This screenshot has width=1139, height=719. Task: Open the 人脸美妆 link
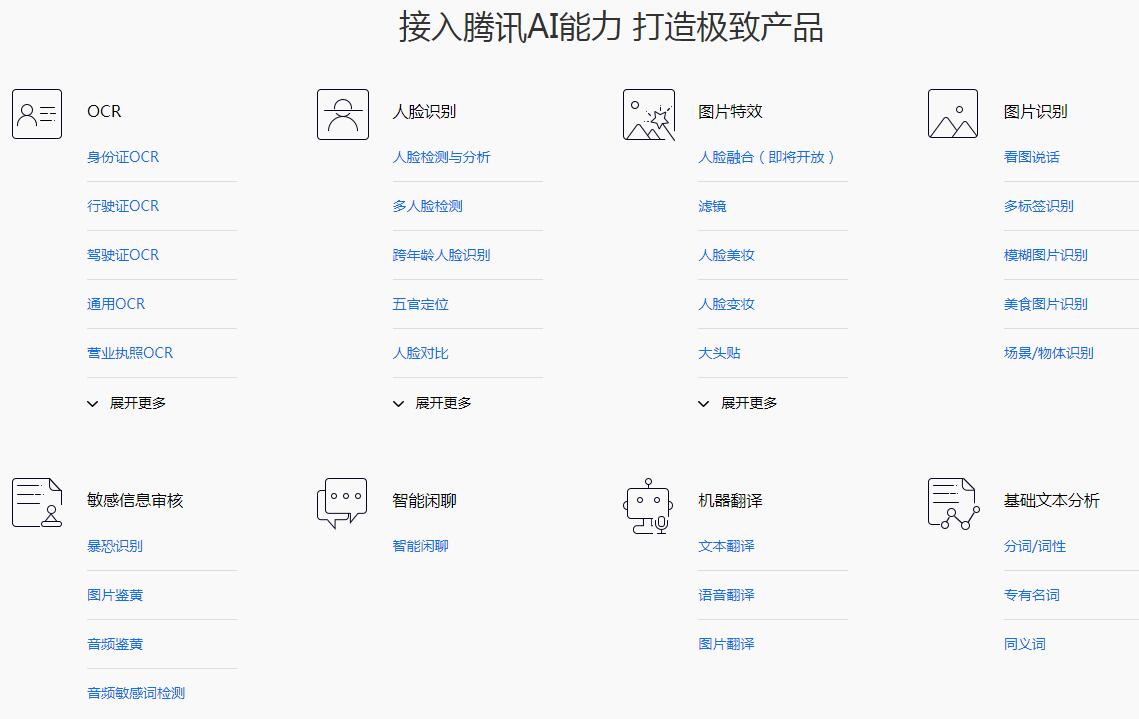(726, 255)
